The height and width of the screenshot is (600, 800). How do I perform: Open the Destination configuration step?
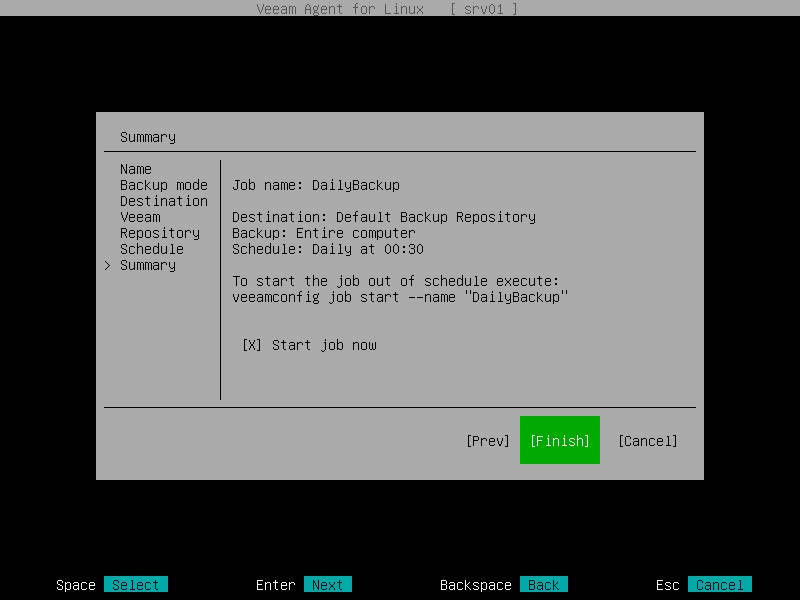pos(162,201)
